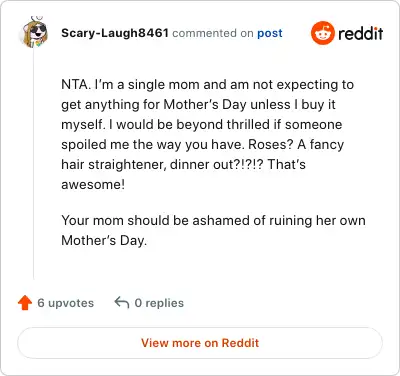
Task: Click the "6 upvotes" count label
Action: [x=66, y=303]
